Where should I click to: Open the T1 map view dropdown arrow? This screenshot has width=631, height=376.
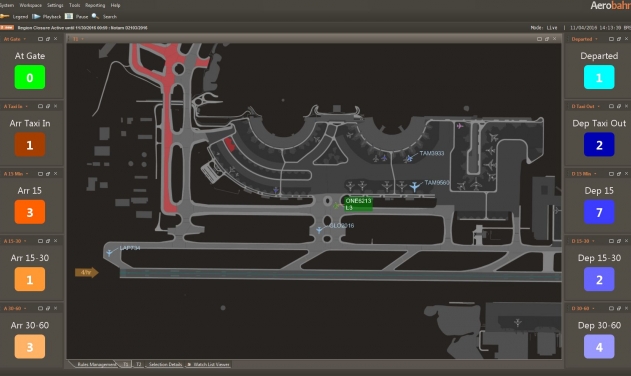[82, 39]
